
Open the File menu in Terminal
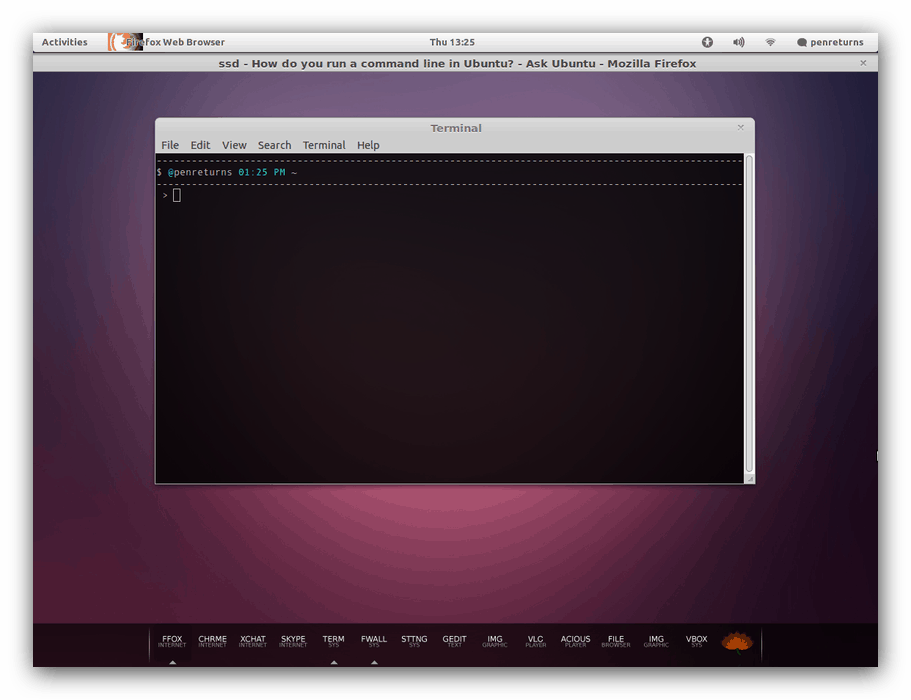point(170,145)
